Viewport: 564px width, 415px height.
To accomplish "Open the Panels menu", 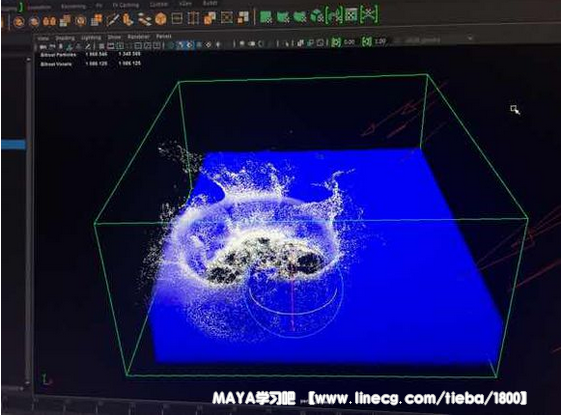I will 164,36.
